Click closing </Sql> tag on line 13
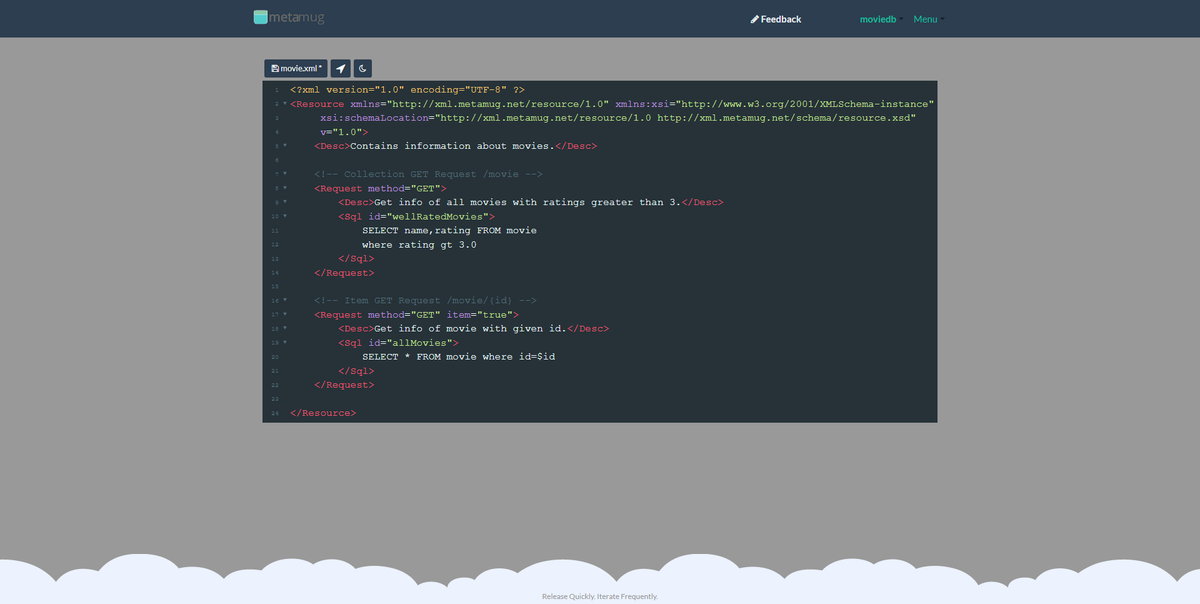The image size is (1200, 604). click(x=356, y=258)
